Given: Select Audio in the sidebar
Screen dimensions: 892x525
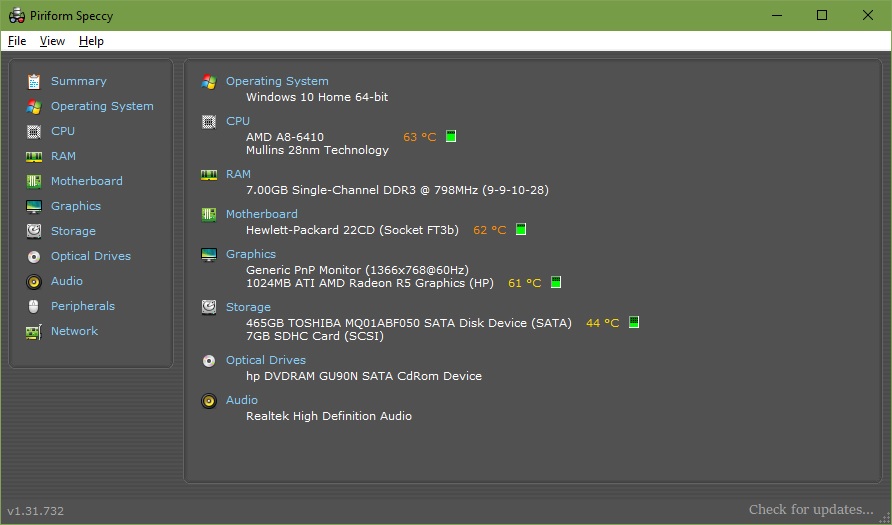Looking at the screenshot, I should coord(67,282).
